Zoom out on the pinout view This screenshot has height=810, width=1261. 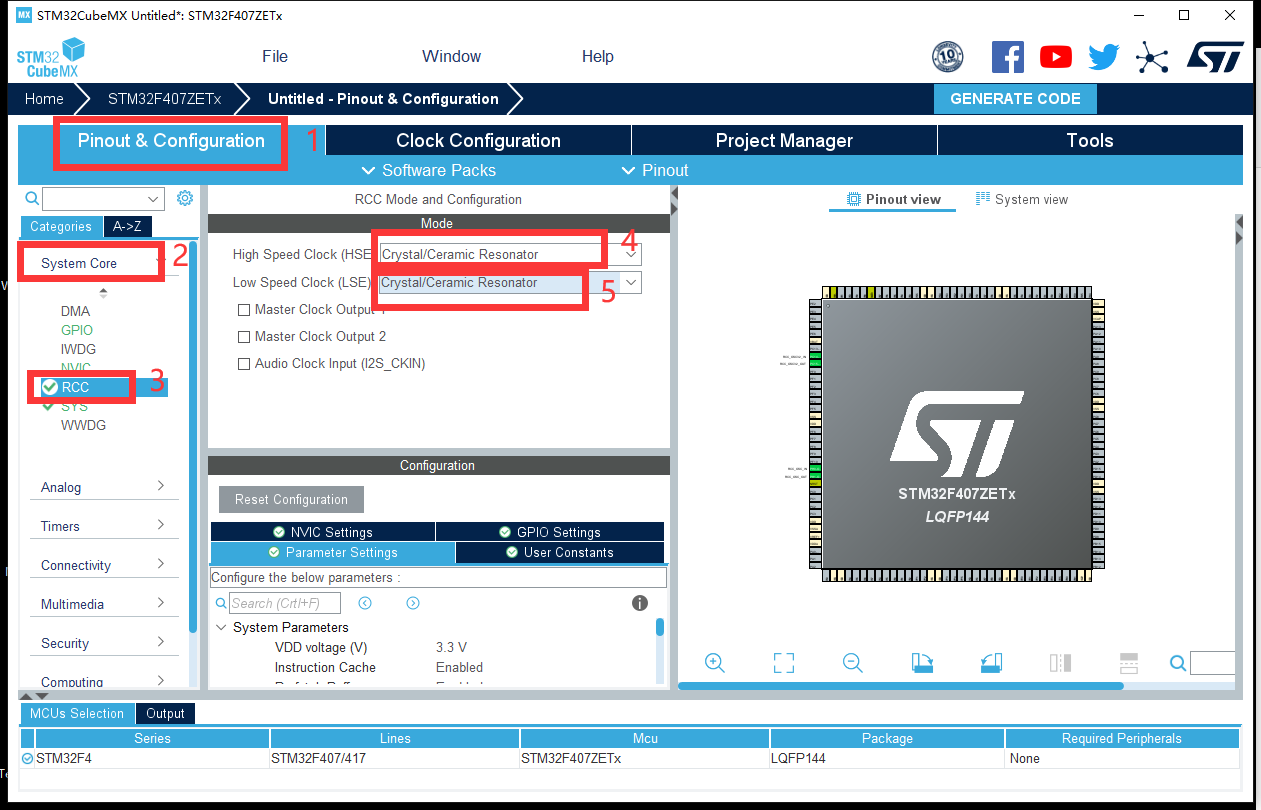pyautogui.click(x=852, y=663)
